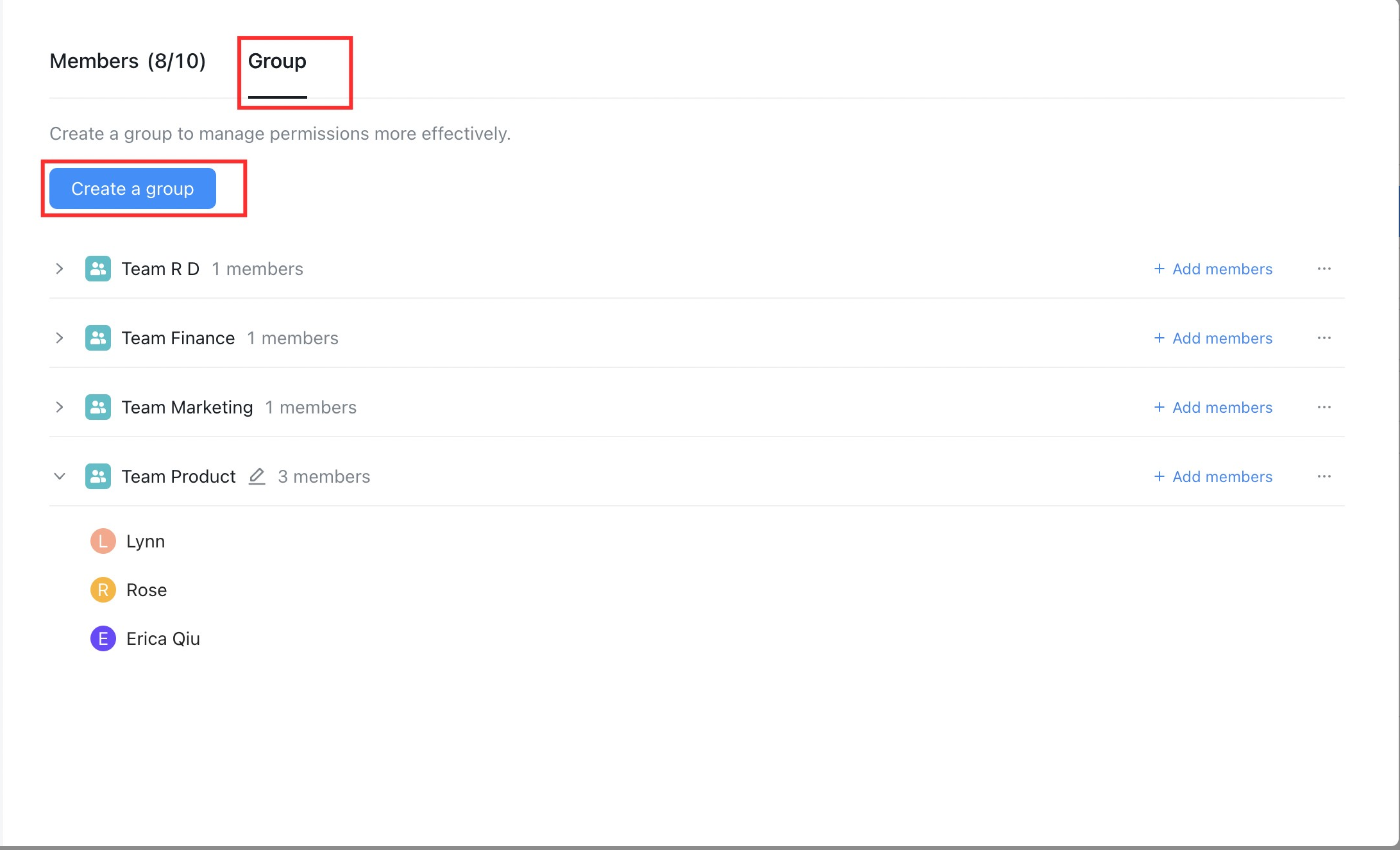
Task: Select the Group tab
Action: tap(277, 61)
